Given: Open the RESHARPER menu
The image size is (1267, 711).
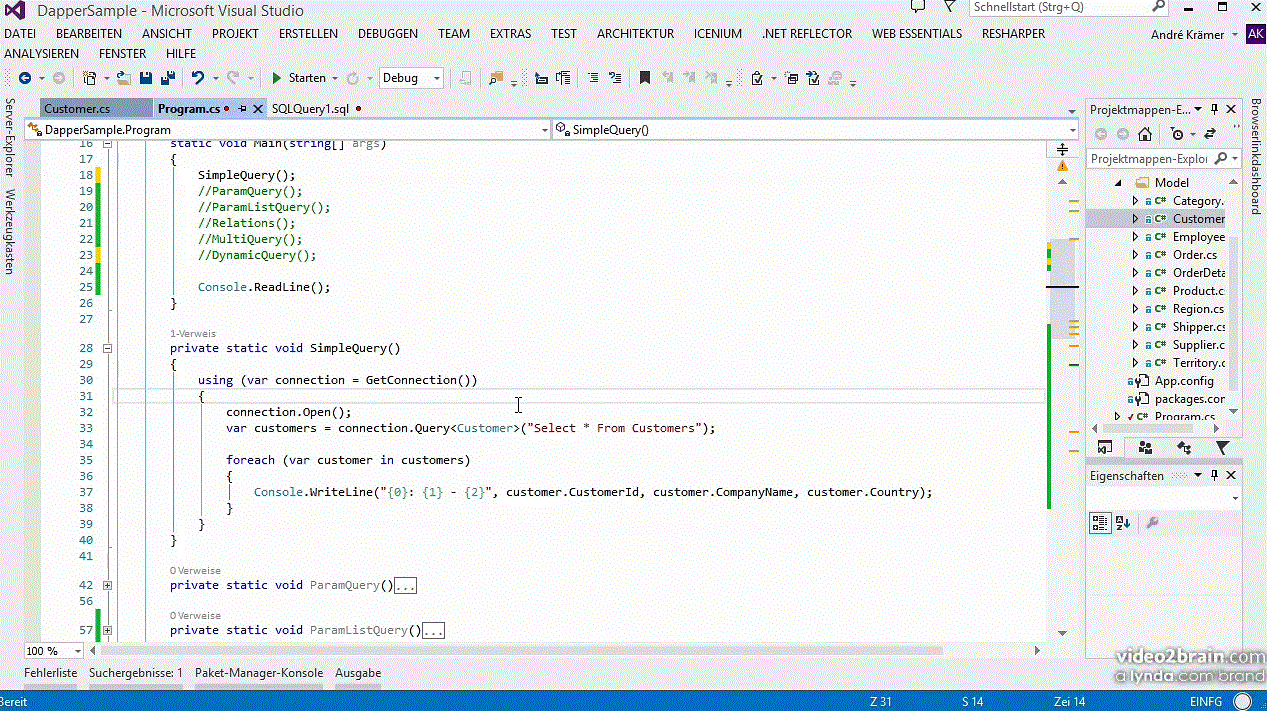Looking at the screenshot, I should [1013, 33].
